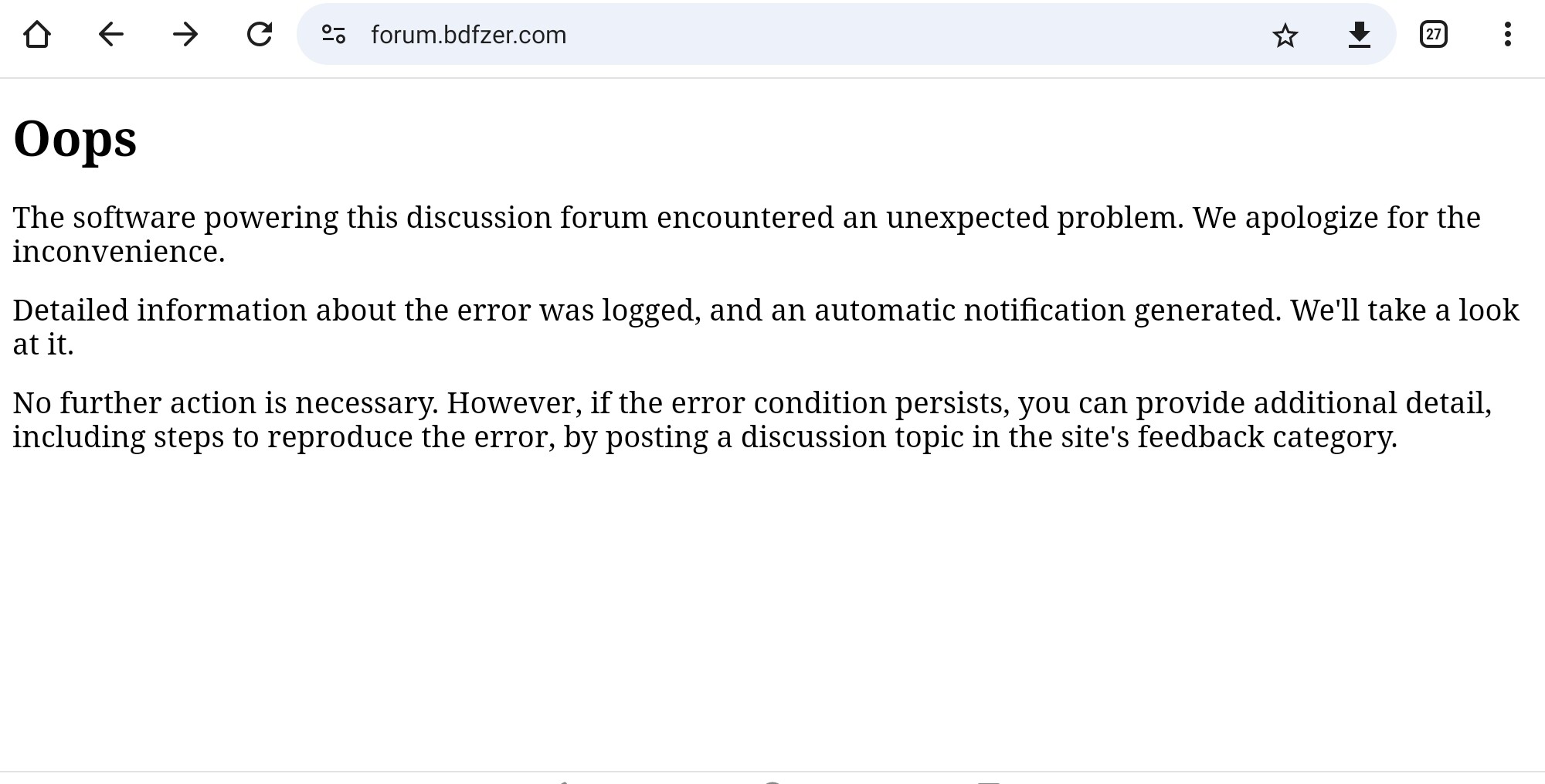This screenshot has height=784, width=1545.
Task: Bookmark this page with the star
Action: [1285, 35]
